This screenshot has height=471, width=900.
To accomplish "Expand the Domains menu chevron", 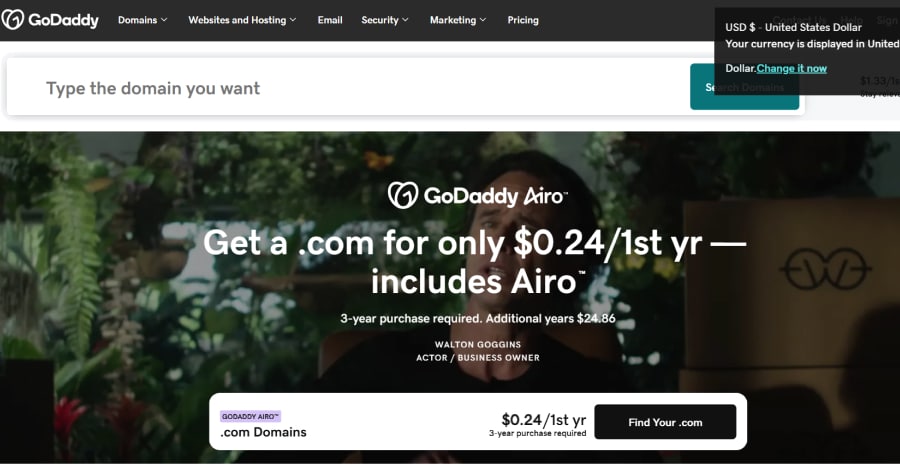I will coord(164,20).
